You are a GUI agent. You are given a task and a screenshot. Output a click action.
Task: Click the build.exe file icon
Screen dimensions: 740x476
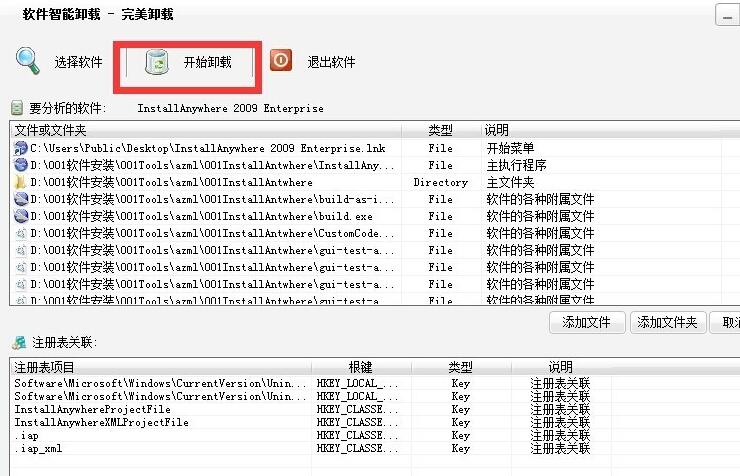[21, 216]
